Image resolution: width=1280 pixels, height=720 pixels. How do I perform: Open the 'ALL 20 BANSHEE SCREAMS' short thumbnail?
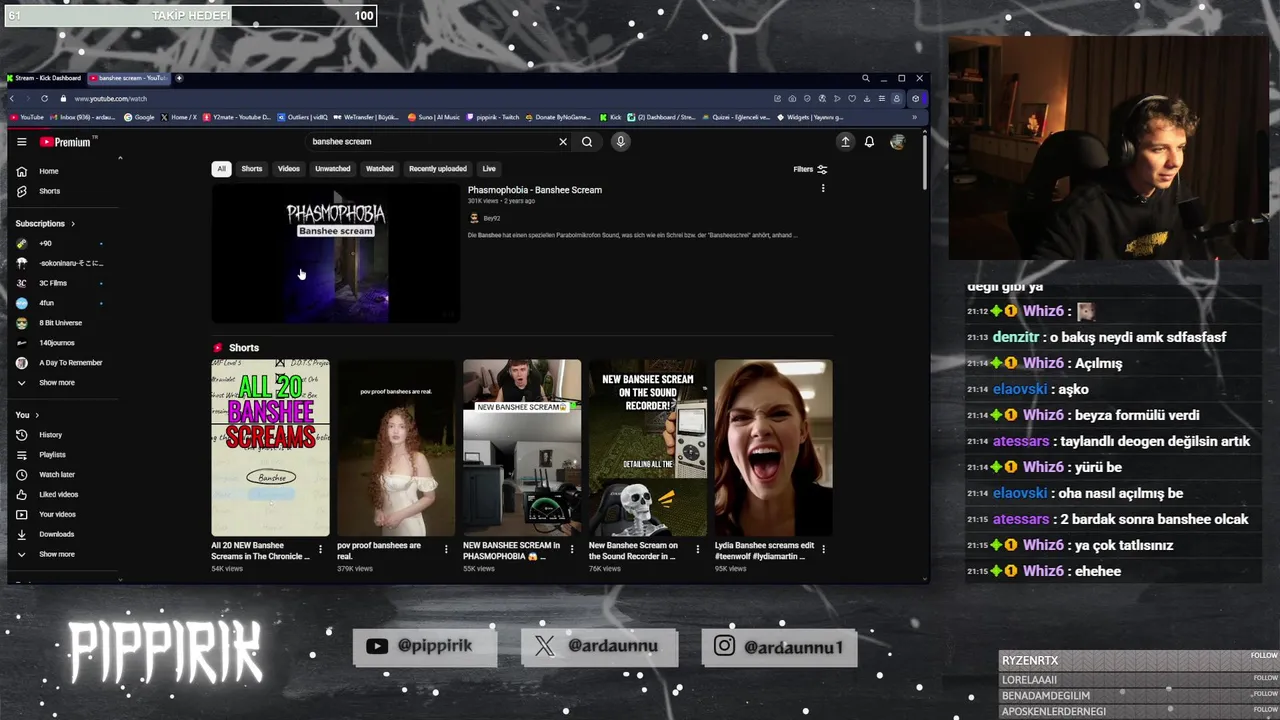(270, 448)
